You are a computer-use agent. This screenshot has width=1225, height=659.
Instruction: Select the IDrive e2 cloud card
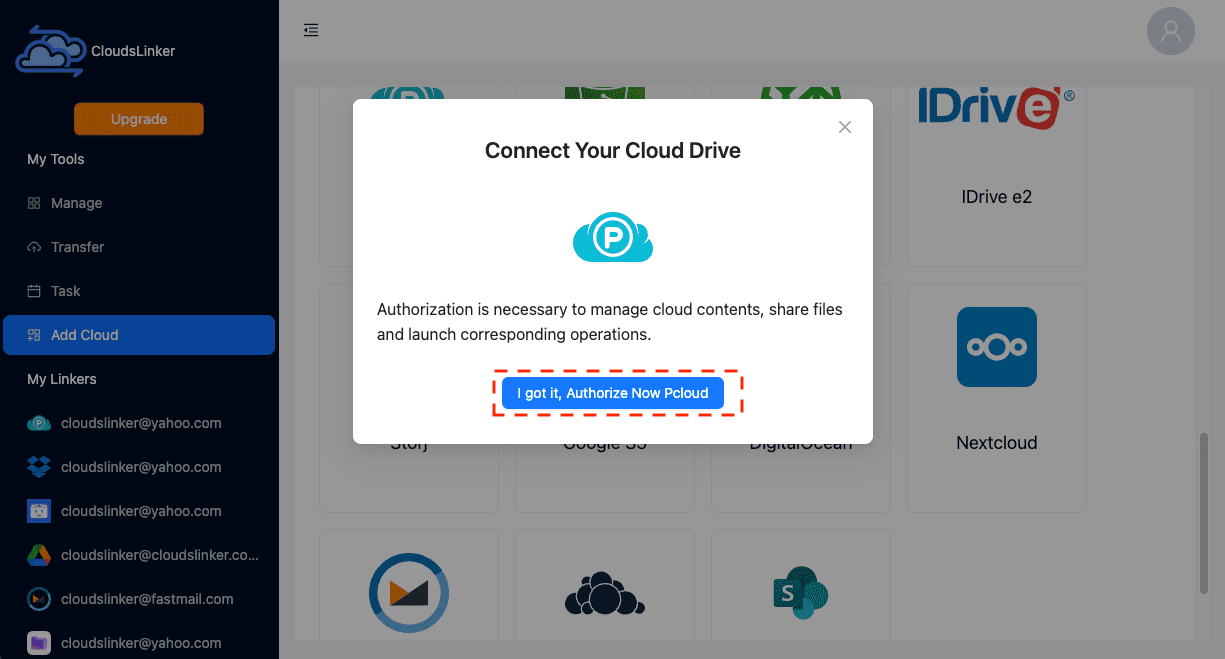point(997,176)
